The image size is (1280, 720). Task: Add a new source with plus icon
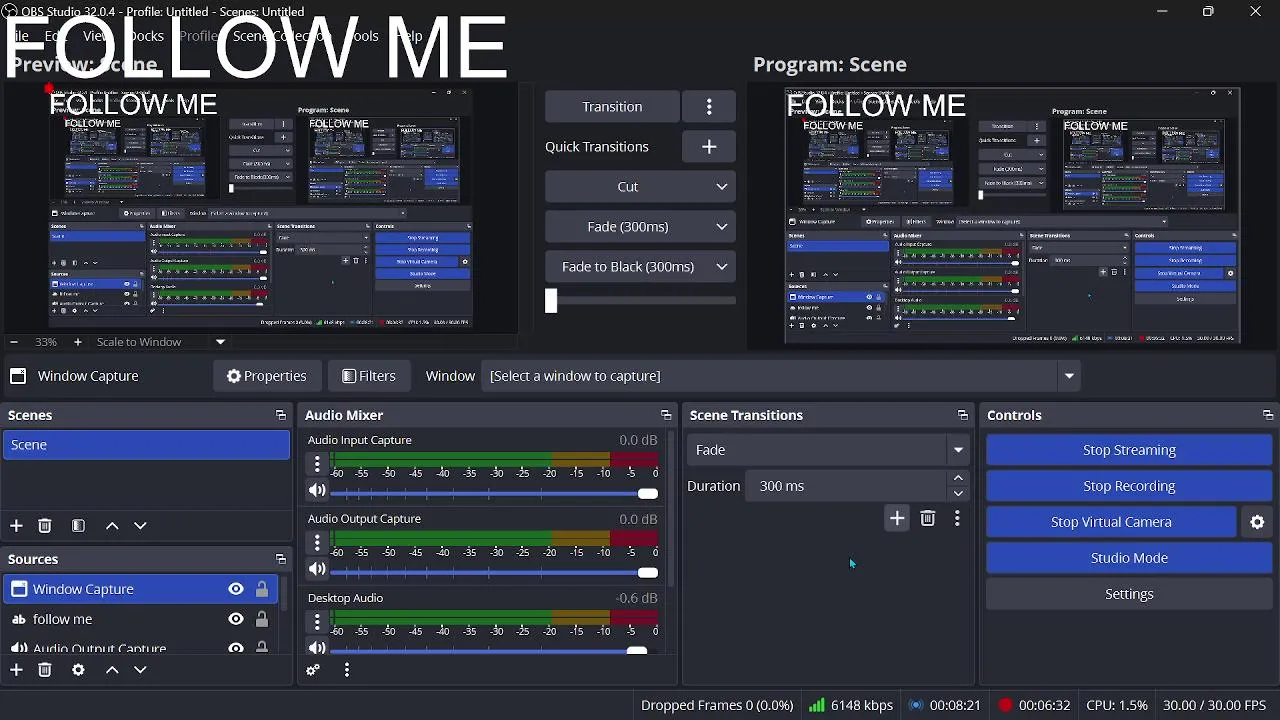16,670
